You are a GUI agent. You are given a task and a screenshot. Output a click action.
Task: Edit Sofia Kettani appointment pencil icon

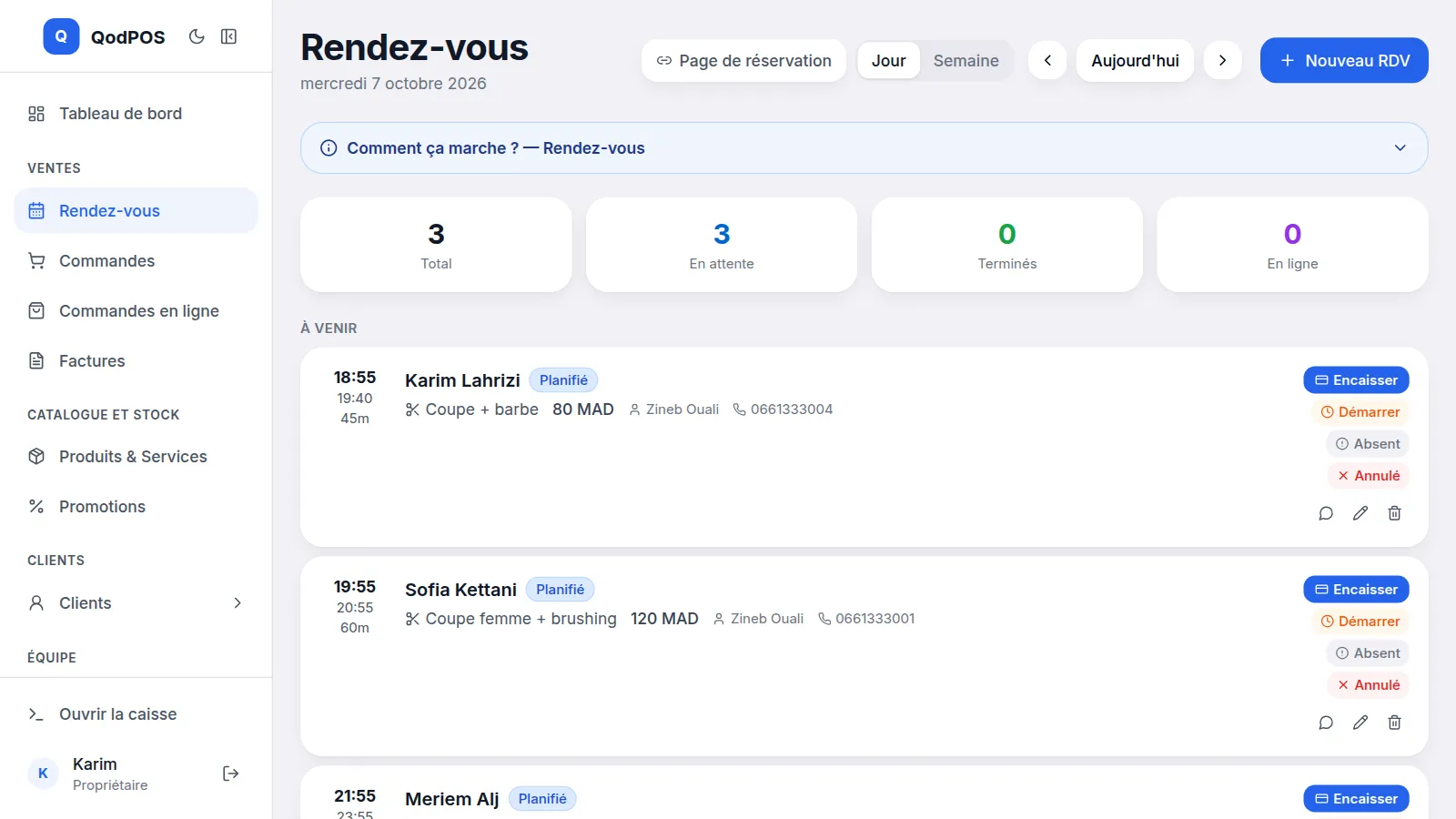click(x=1360, y=723)
